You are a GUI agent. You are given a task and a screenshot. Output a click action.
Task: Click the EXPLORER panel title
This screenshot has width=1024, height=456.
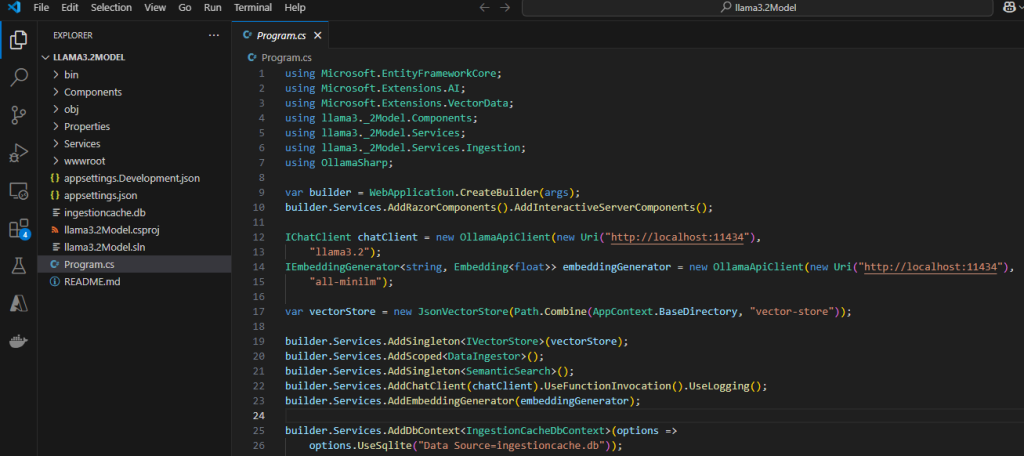[x=72, y=35]
